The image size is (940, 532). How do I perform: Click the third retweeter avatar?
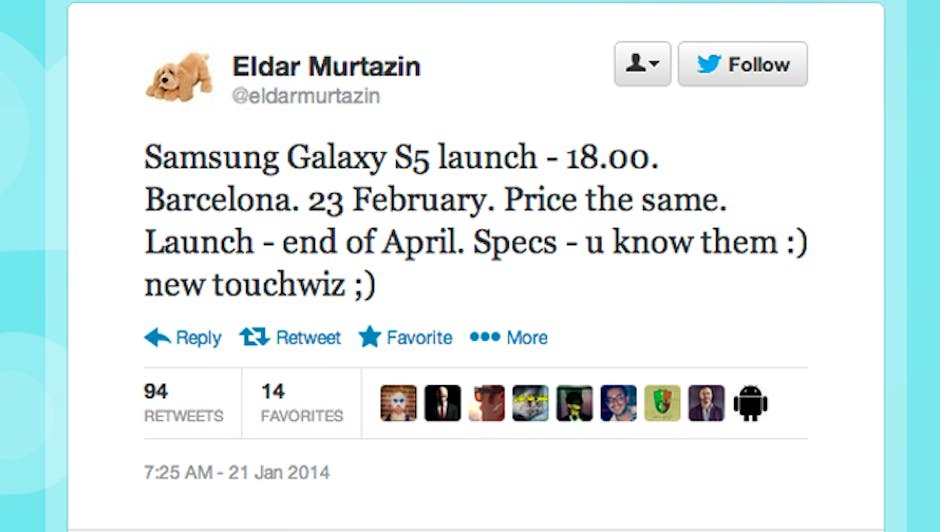pos(486,403)
